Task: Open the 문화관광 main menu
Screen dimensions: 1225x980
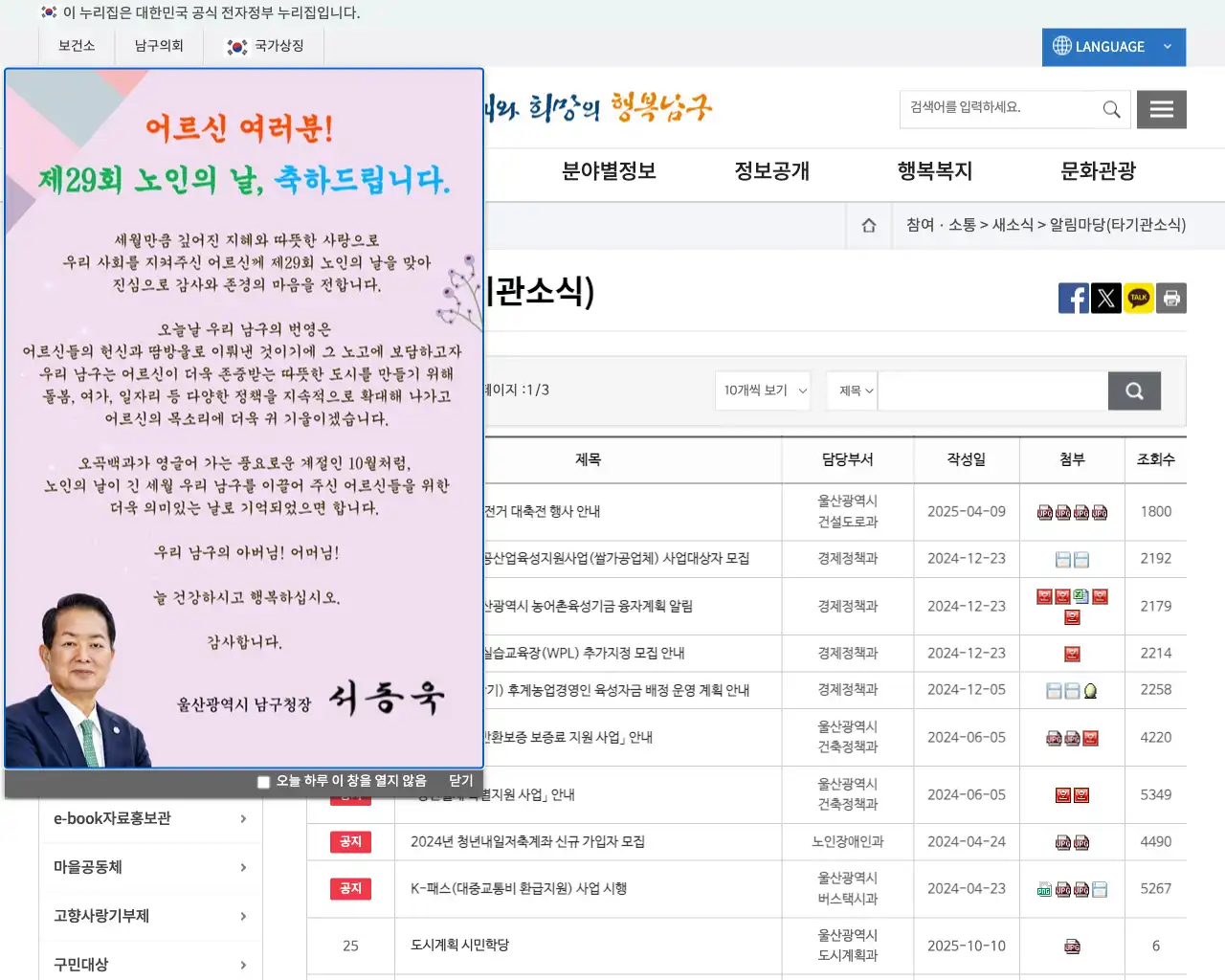Action: 1098,172
